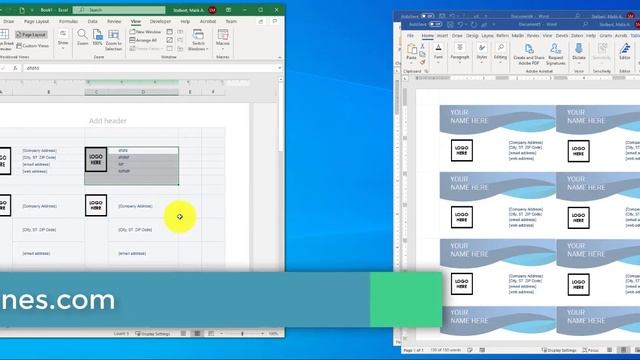The height and width of the screenshot is (360, 640).
Task: Click the Word title bar search icon
Action: [x=585, y=24]
